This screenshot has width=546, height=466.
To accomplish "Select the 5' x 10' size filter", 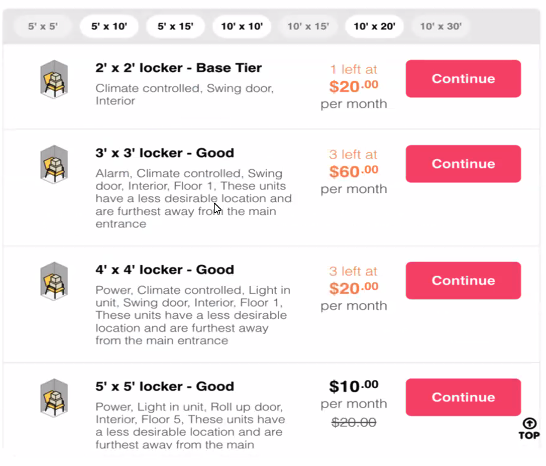I will click(x=109, y=26).
